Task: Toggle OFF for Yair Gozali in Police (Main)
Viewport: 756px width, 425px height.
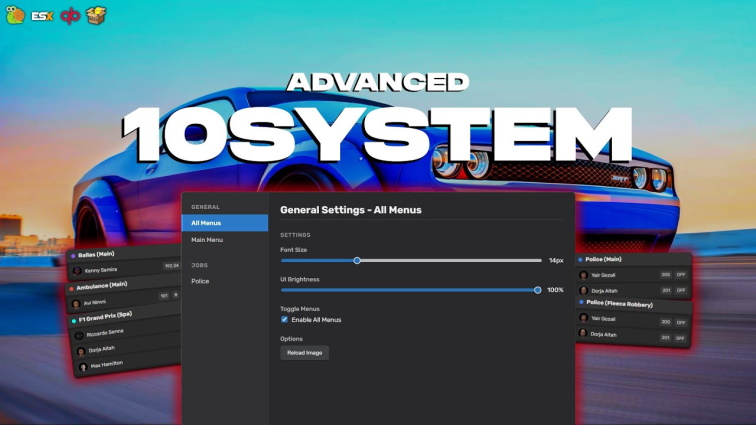Action: point(681,274)
